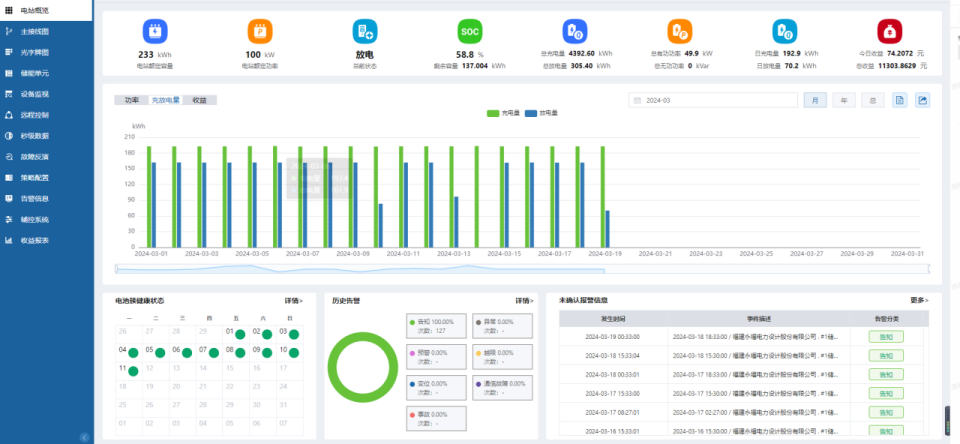Click 变位 0.00% alarm legend box

[437, 387]
